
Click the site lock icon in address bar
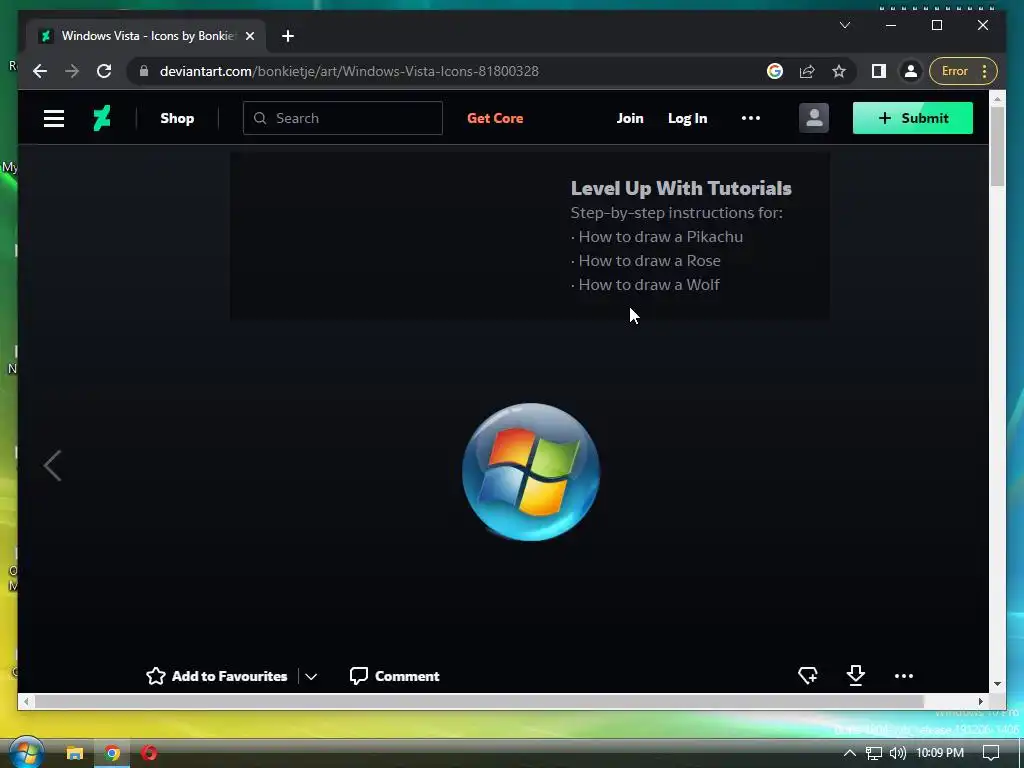point(144,71)
